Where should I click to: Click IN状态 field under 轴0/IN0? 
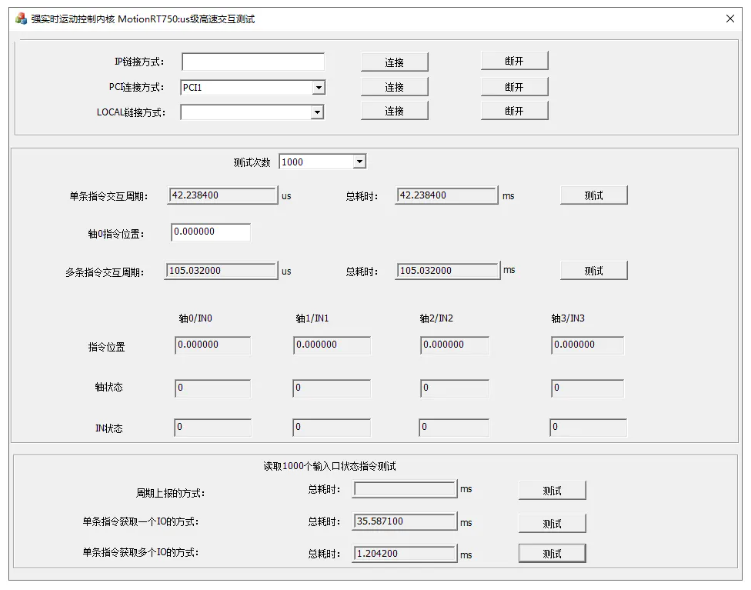pyautogui.click(x=213, y=428)
